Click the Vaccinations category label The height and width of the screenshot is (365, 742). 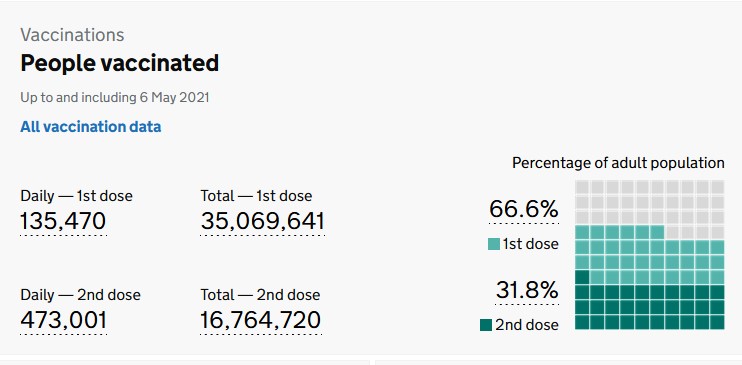(72, 35)
